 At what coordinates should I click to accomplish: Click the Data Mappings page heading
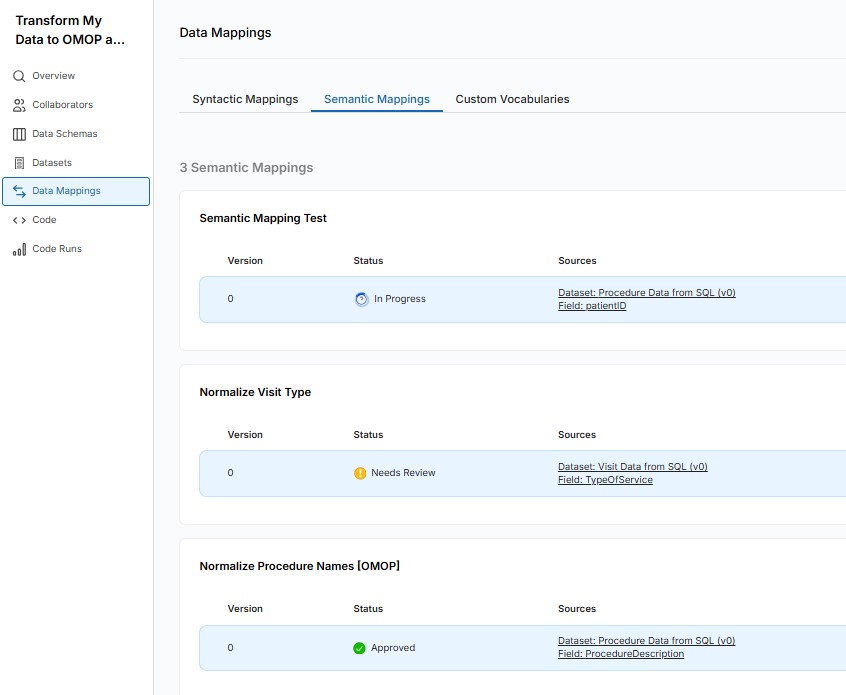(x=225, y=33)
